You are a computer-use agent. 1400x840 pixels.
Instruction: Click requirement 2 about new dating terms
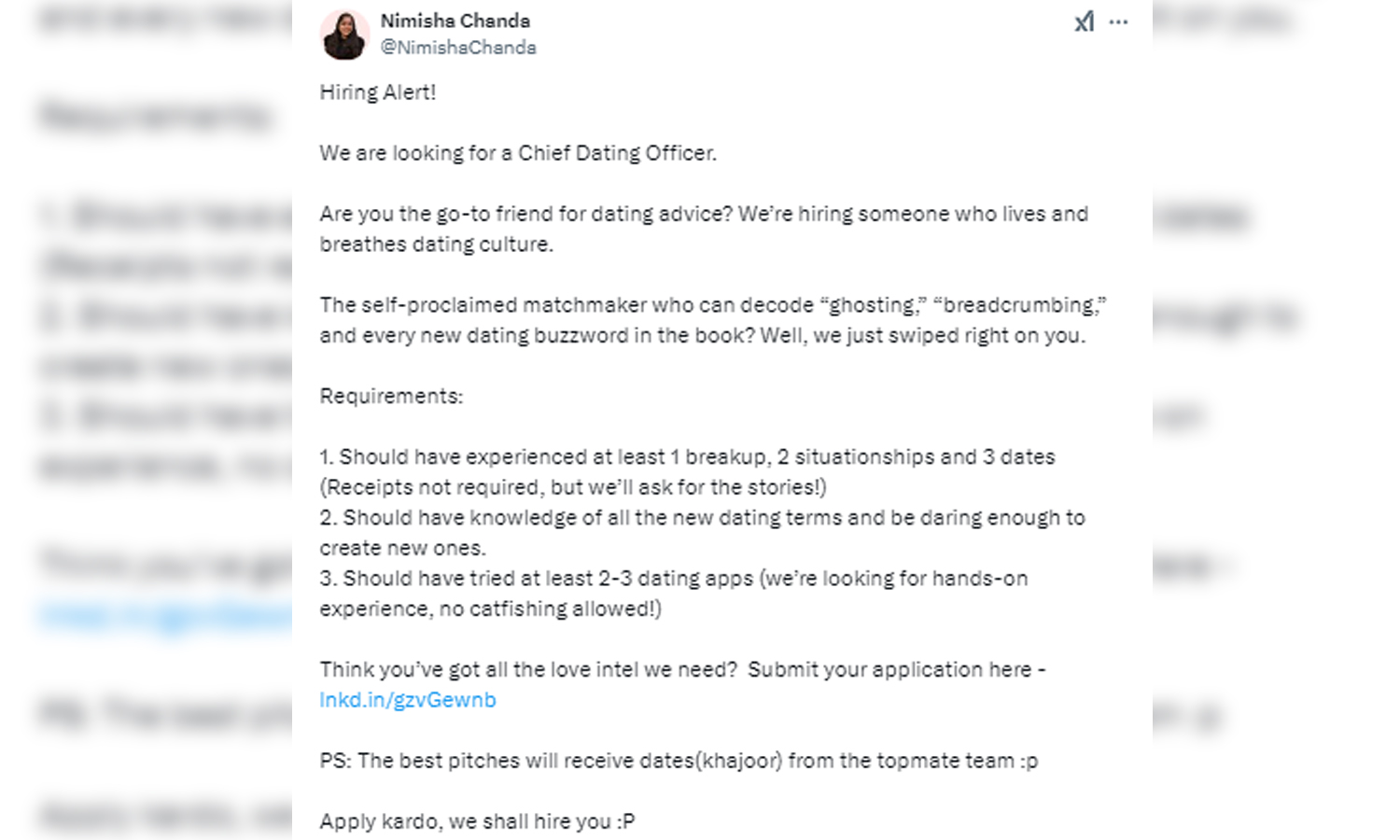(702, 518)
